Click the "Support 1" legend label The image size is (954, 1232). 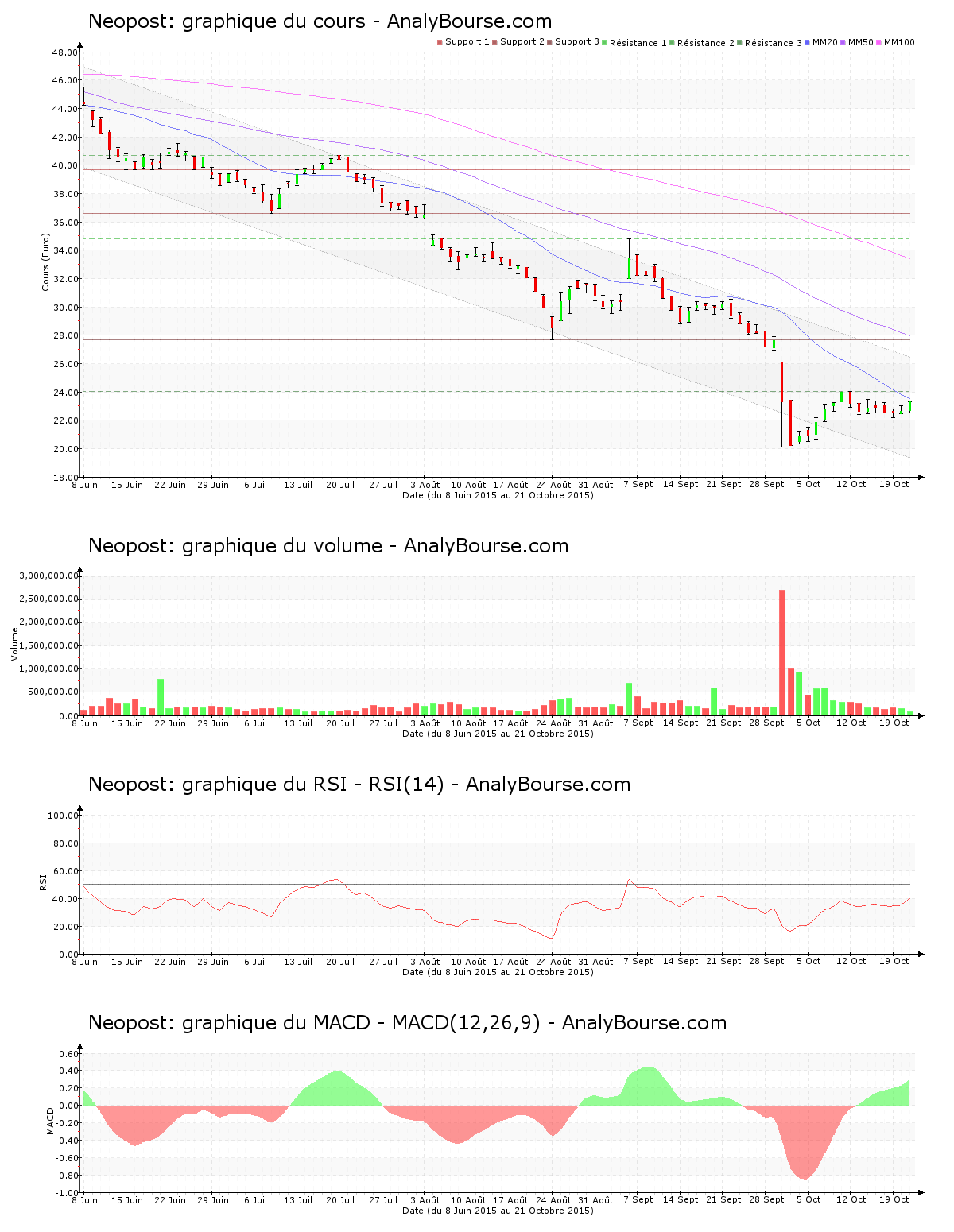pos(467,42)
